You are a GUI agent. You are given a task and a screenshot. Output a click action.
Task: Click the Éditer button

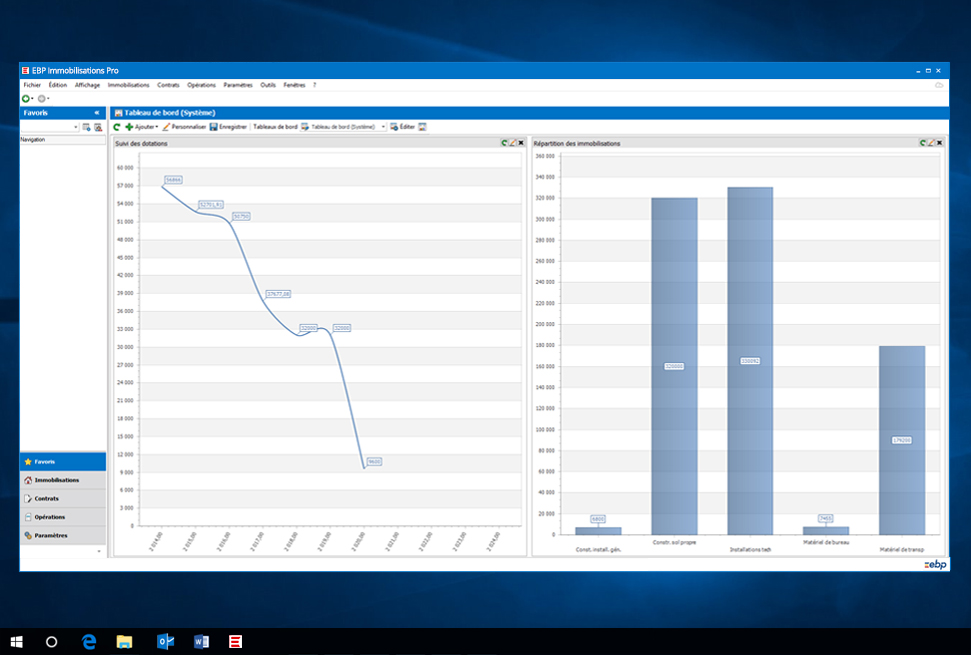pos(402,127)
